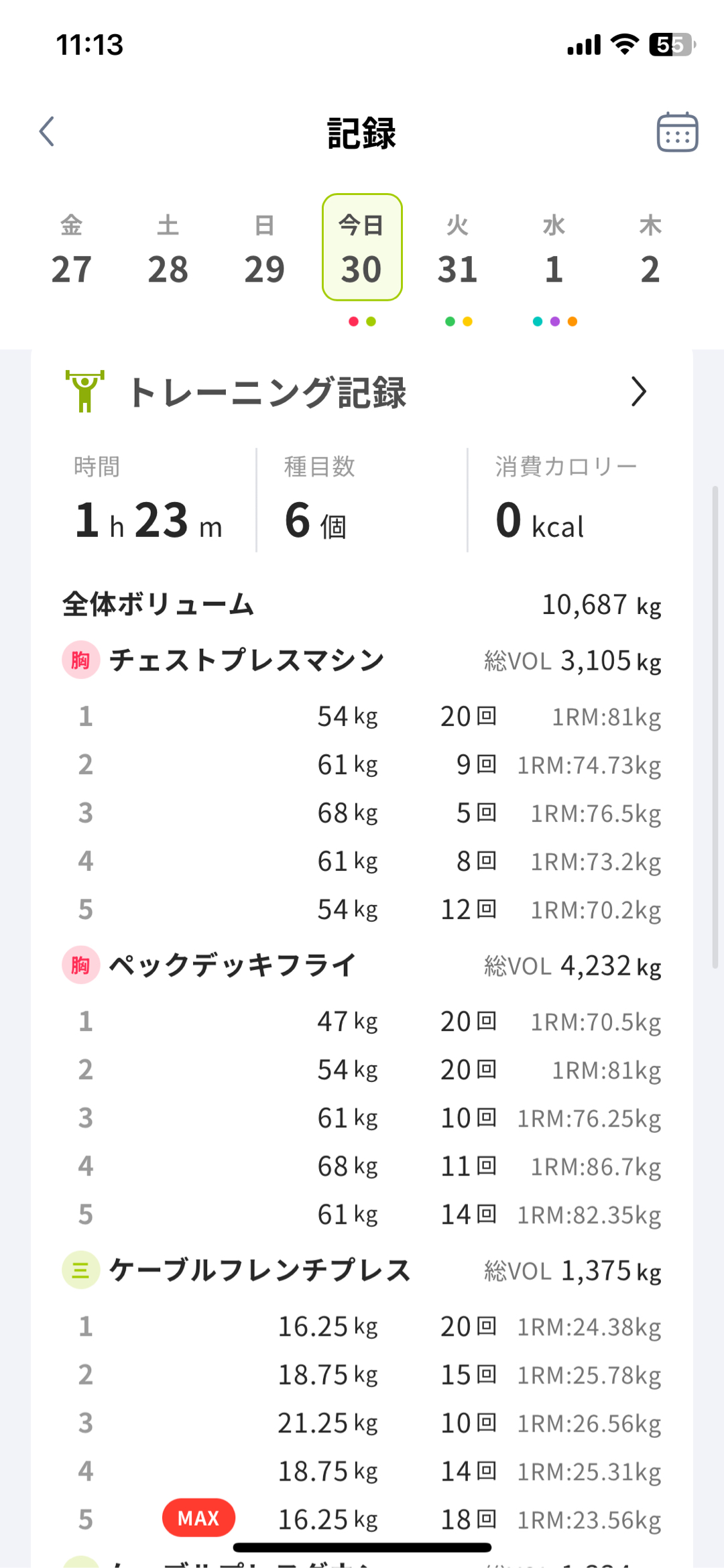Select Thursday 2 date tab

tap(650, 249)
